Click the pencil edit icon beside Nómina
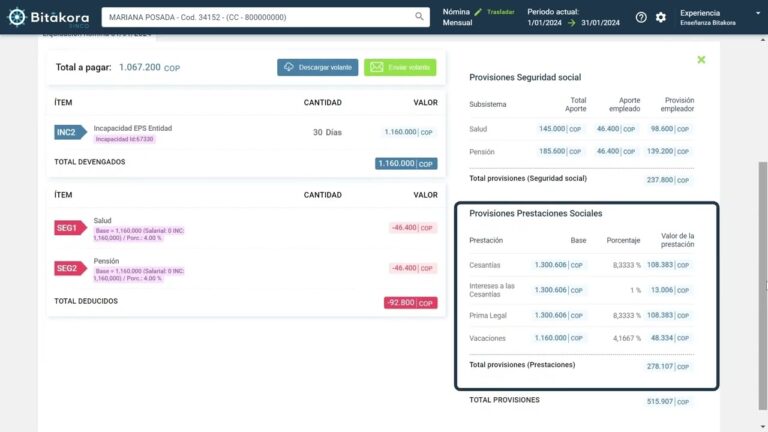This screenshot has height=432, width=768. coord(478,12)
